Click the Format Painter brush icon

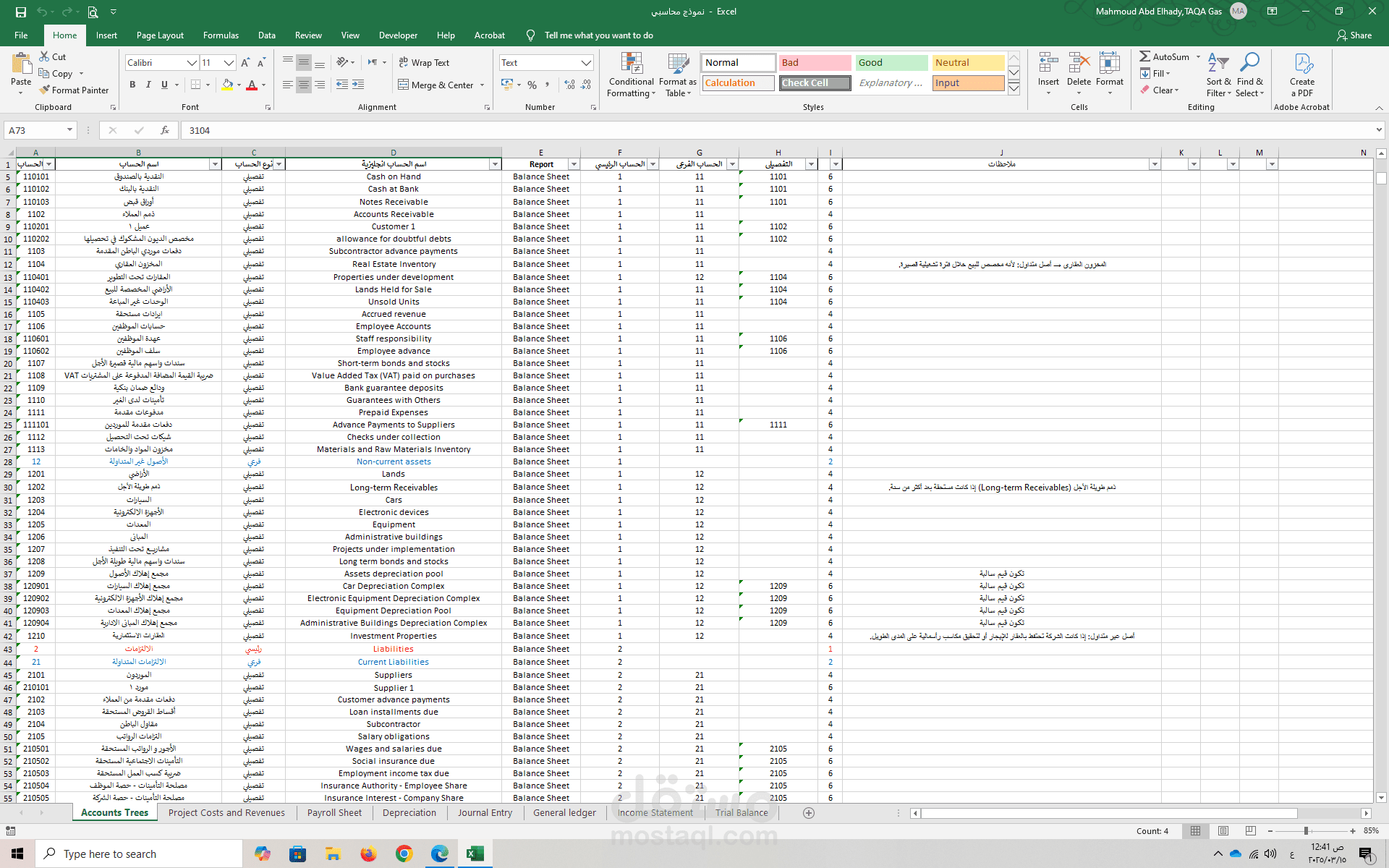[45, 90]
